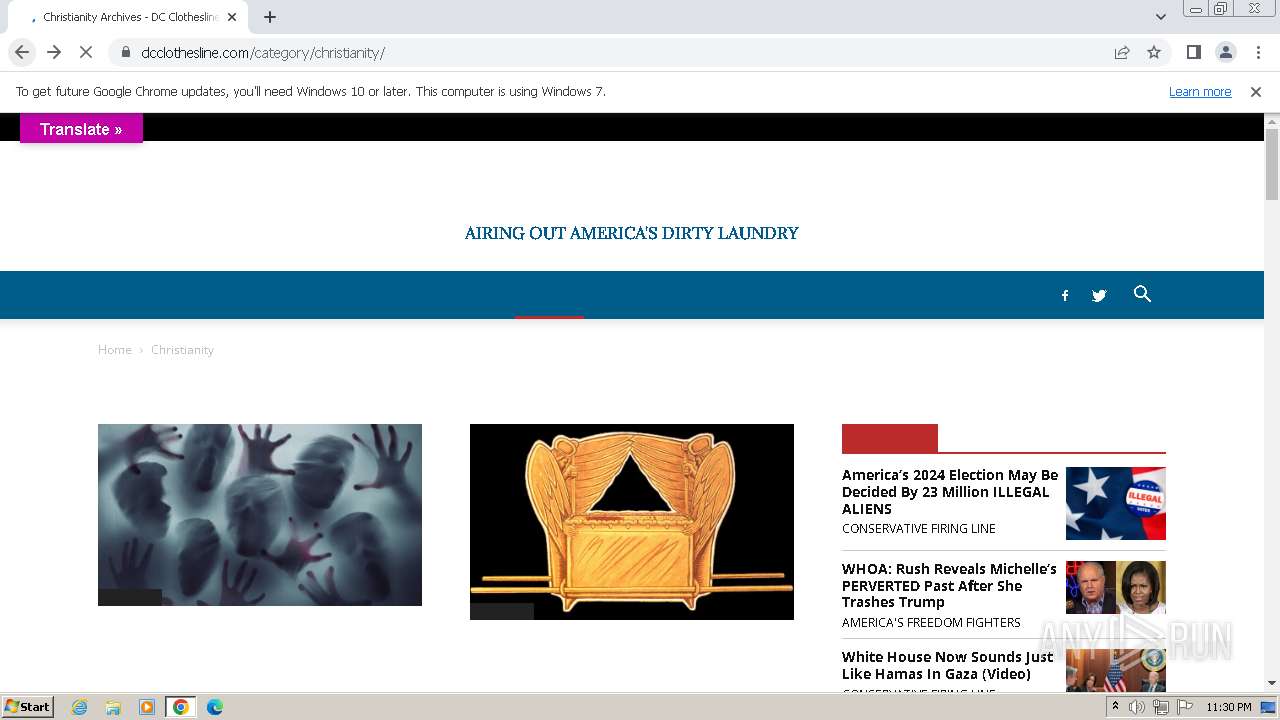Open the White House briefing thumbnail
This screenshot has width=1280, height=720.
pyautogui.click(x=1116, y=670)
